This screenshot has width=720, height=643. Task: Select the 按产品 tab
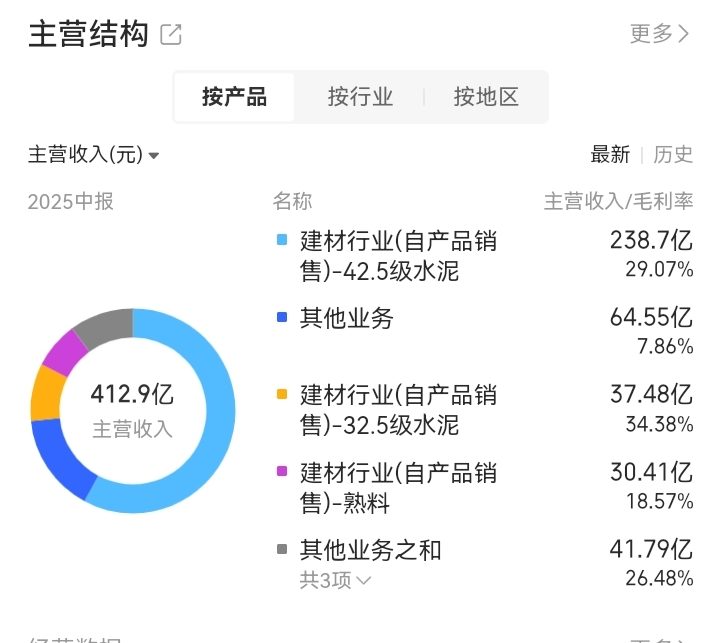click(x=234, y=97)
